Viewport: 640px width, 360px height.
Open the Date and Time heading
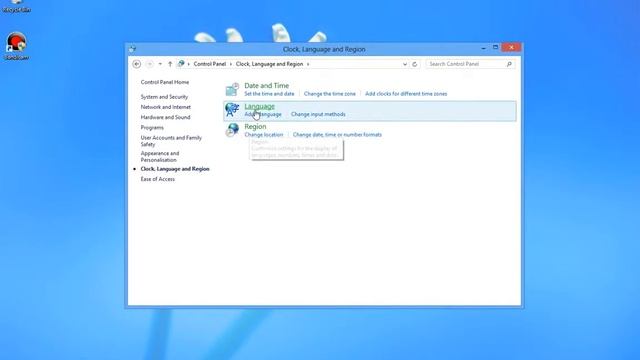(267, 85)
